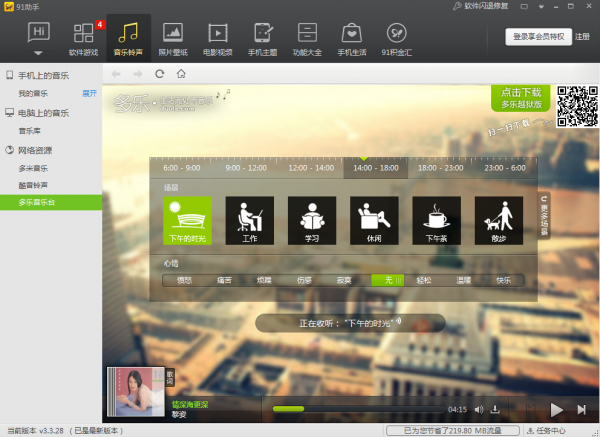Image resolution: width=600 pixels, height=437 pixels.
Task: Open the Hi message center icon
Action: click(x=39, y=32)
